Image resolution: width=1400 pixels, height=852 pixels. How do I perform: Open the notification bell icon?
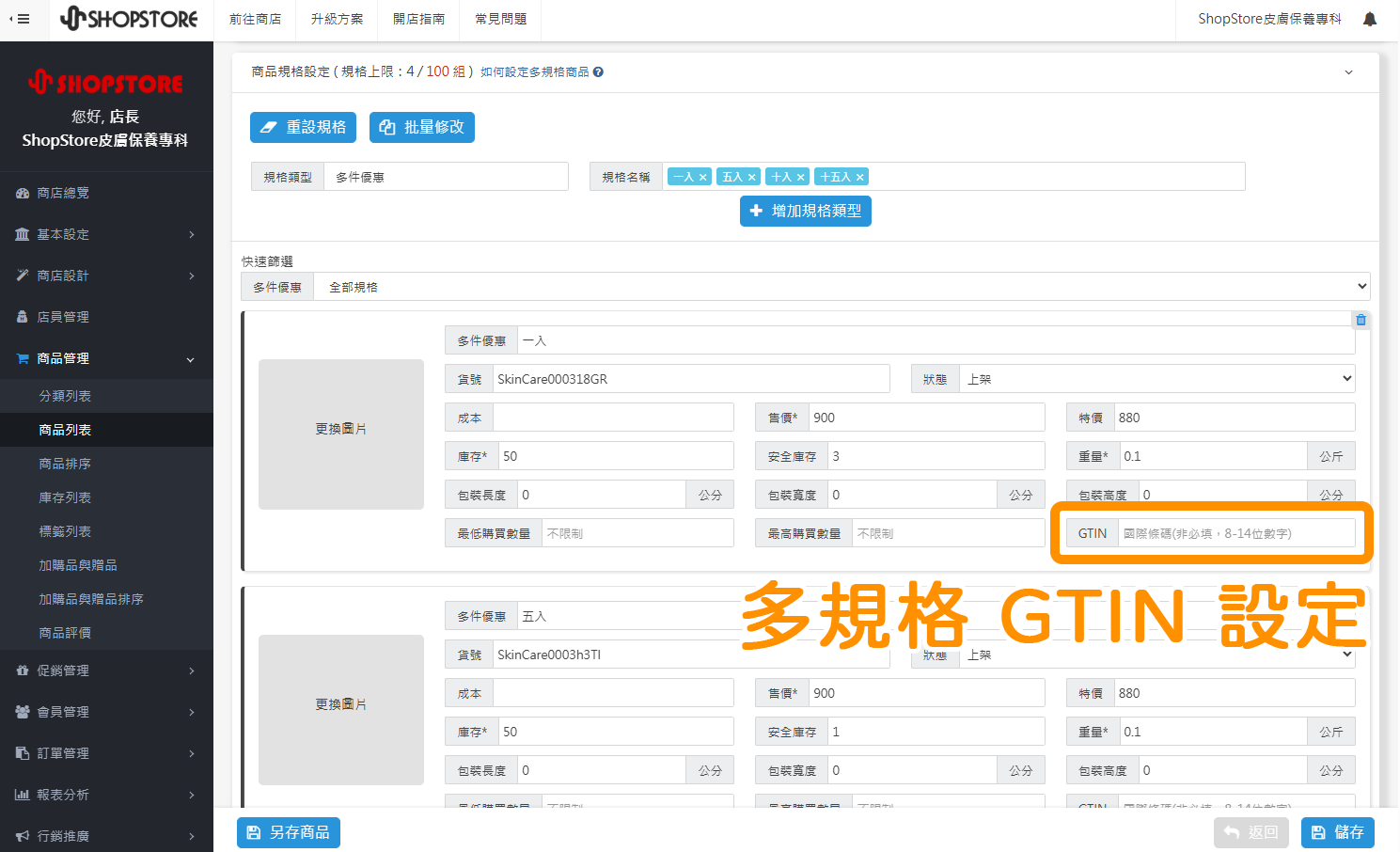[x=1370, y=19]
